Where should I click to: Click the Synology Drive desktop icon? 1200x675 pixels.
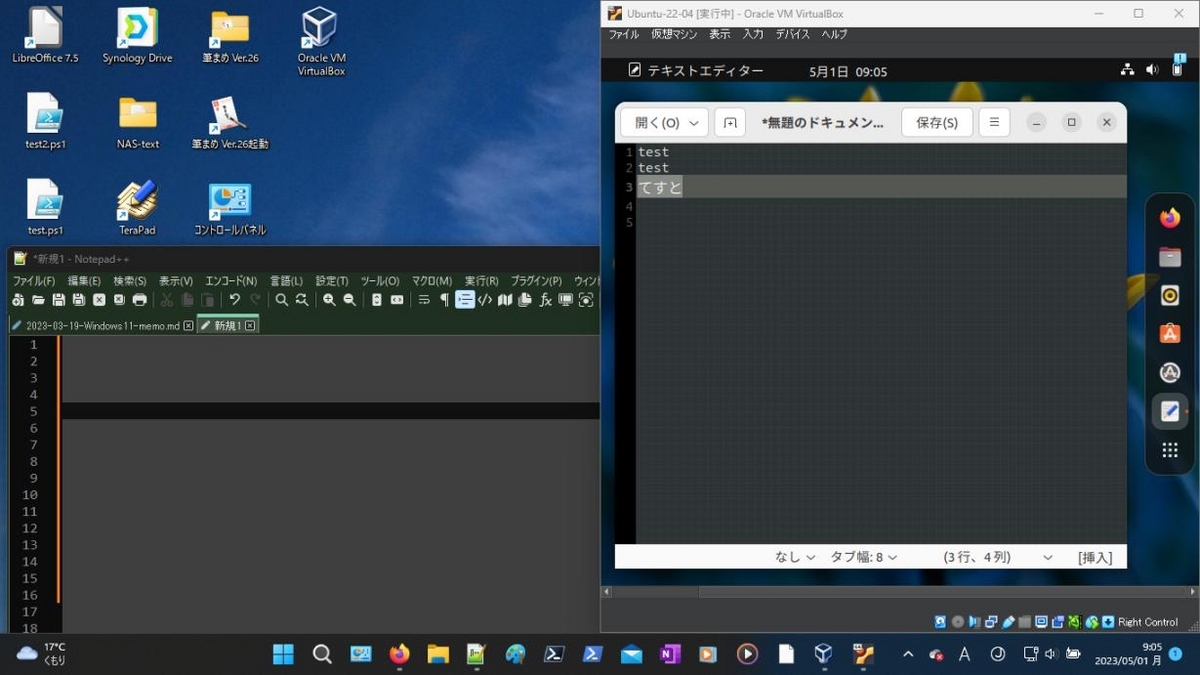pos(137,36)
